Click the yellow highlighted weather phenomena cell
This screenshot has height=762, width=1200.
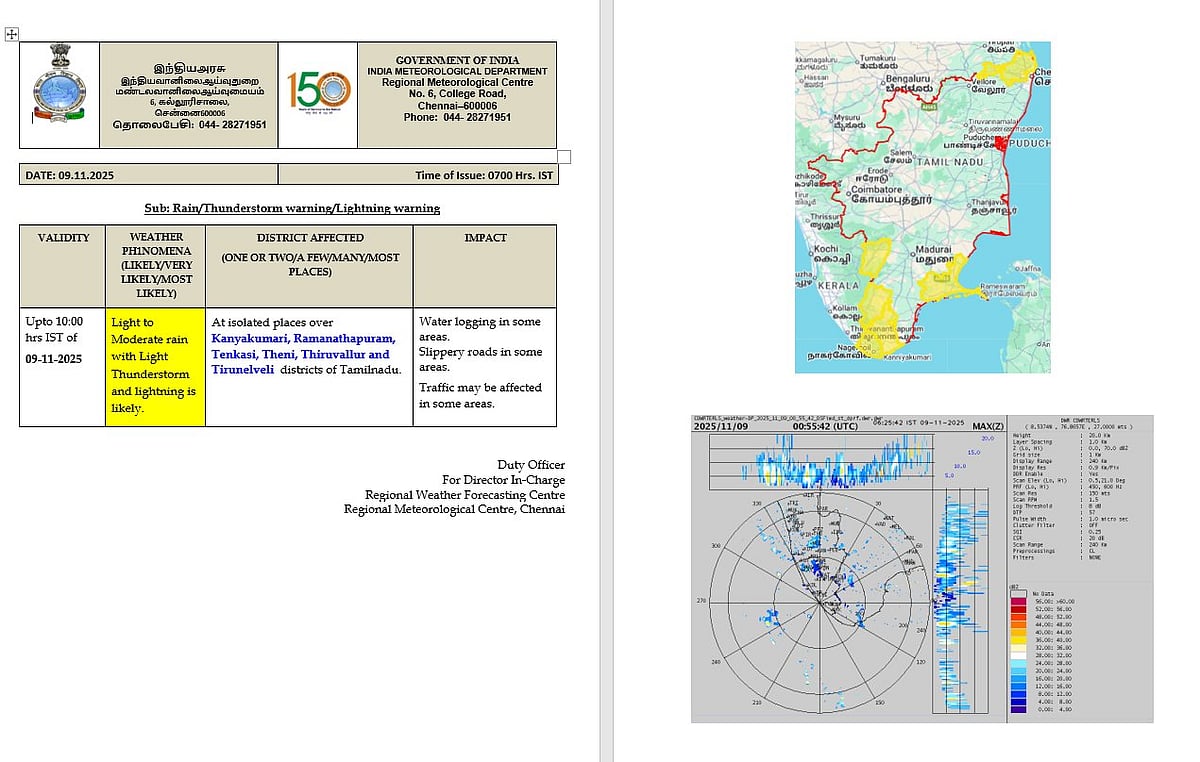(155, 365)
